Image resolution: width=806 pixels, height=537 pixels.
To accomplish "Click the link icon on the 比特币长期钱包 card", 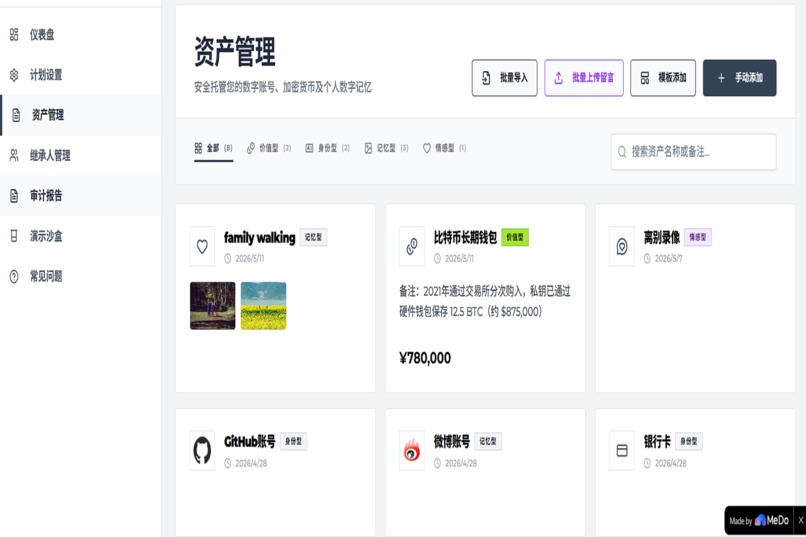I will pos(412,247).
